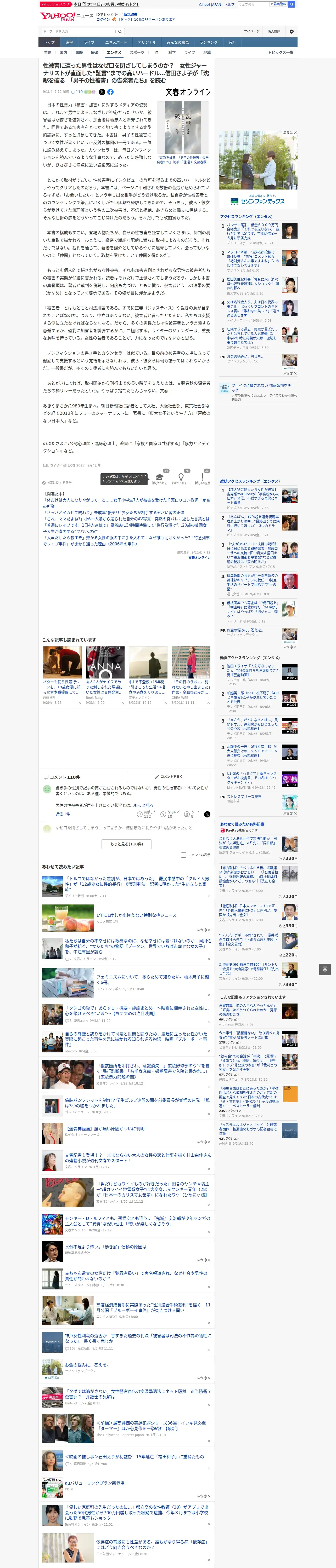Click the search magnifier next to keyword field
Screen dimensions: 336x1568
pos(120,31)
